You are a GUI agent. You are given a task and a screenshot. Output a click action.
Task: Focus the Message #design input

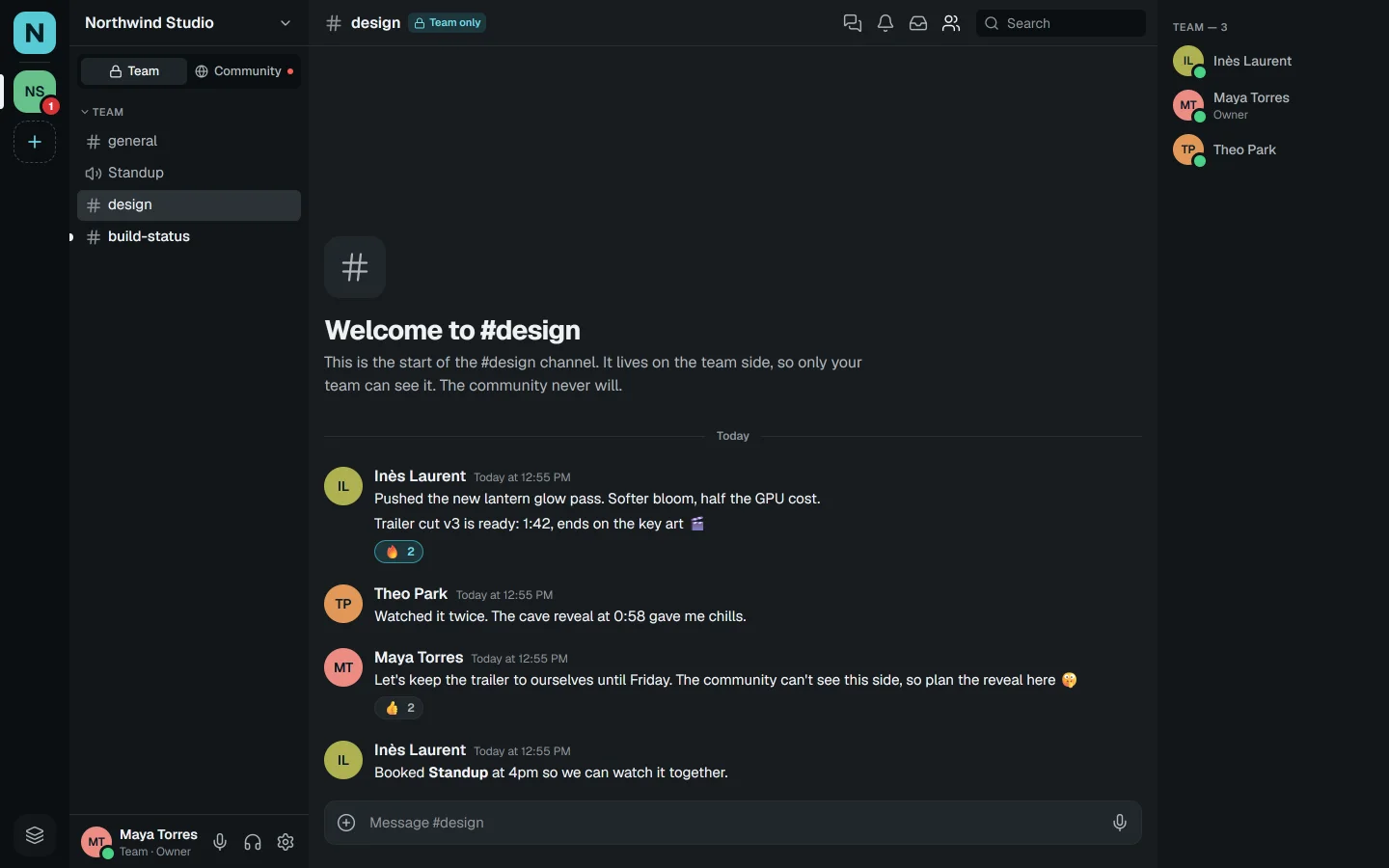tap(733, 823)
